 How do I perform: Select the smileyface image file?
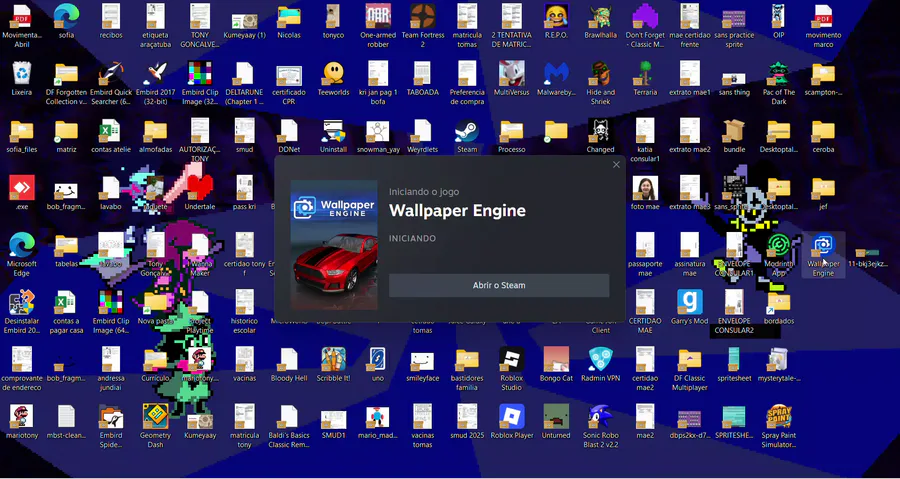pyautogui.click(x=422, y=365)
